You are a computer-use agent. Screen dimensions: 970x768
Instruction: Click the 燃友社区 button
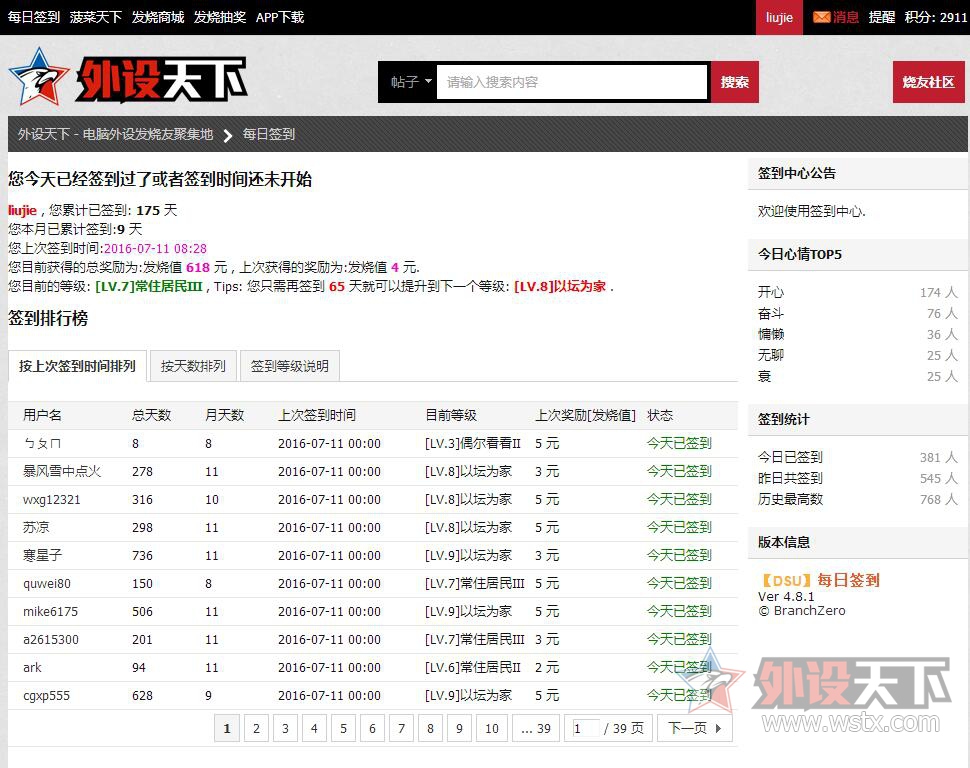(x=928, y=83)
